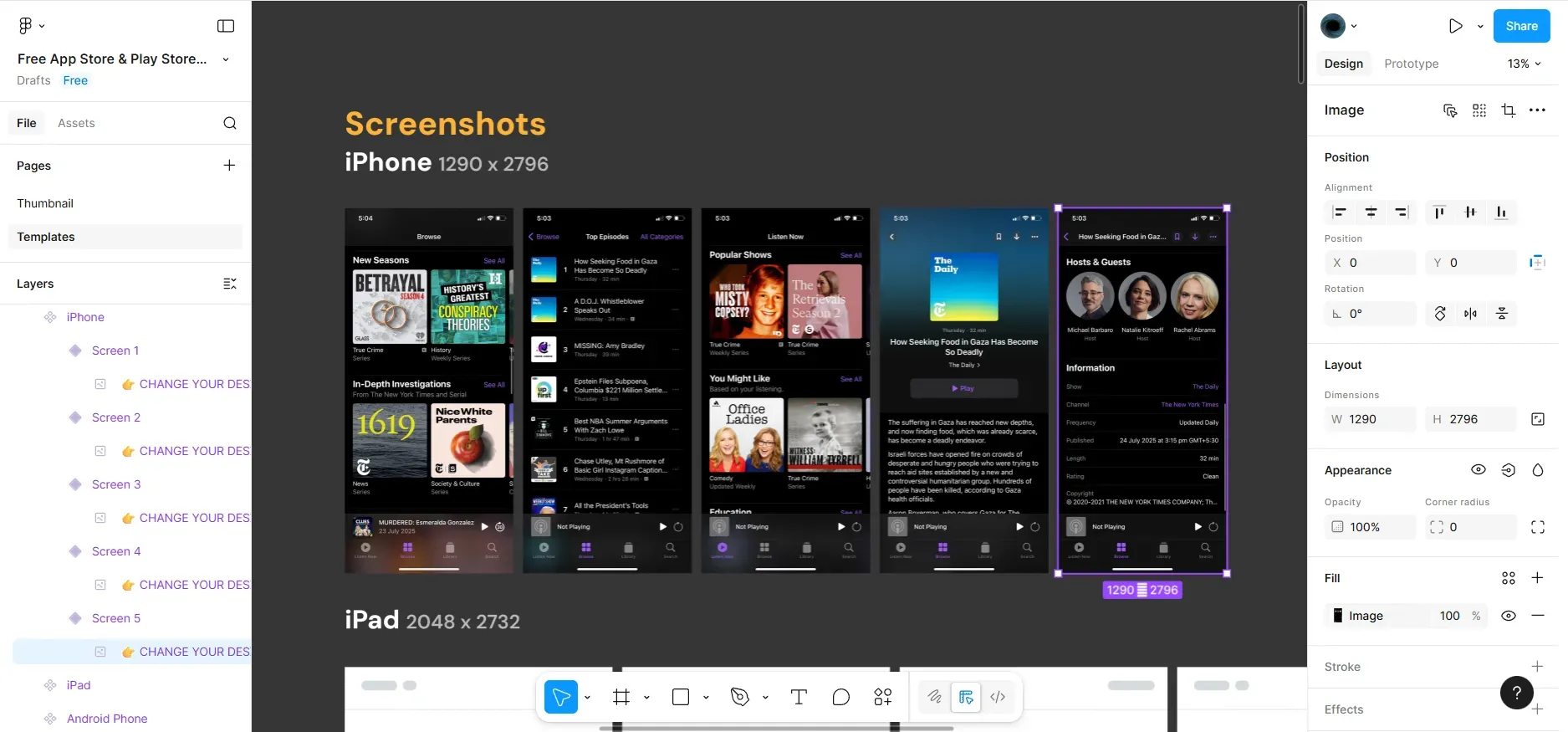1568x732 pixels.
Task: Open the Thumbnail page
Action: pyautogui.click(x=45, y=203)
